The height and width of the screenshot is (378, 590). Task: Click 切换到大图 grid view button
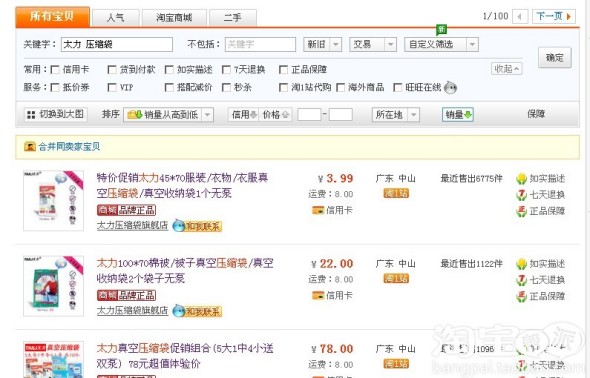tap(56, 114)
